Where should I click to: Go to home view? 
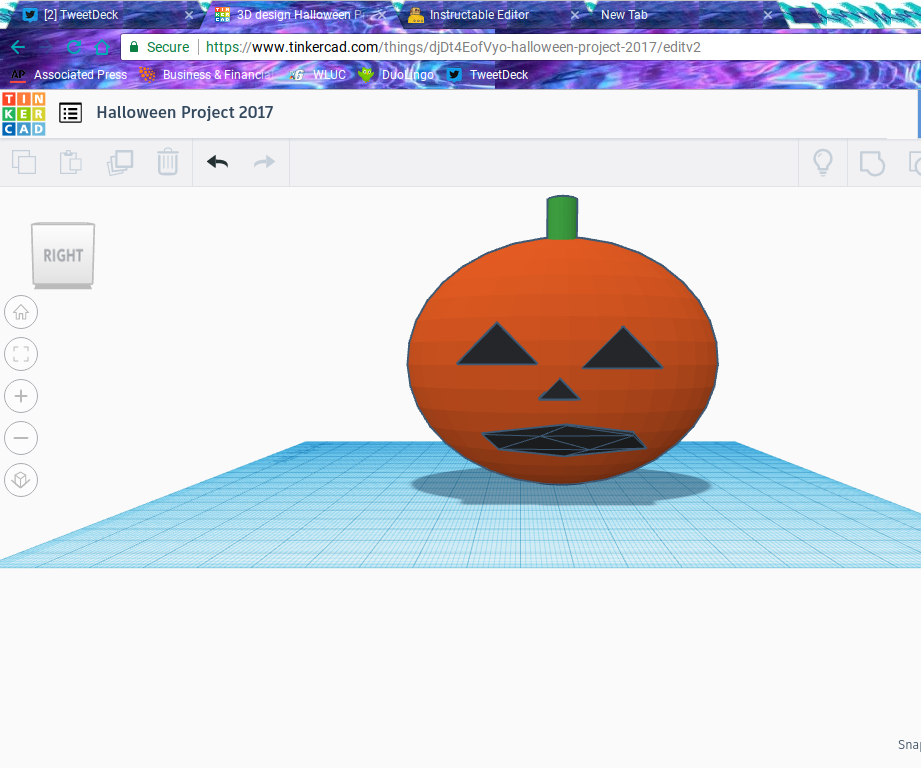[x=21, y=312]
